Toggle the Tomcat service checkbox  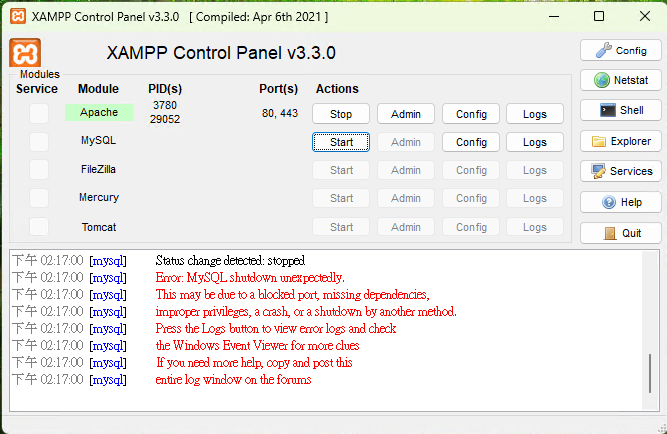tap(39, 226)
